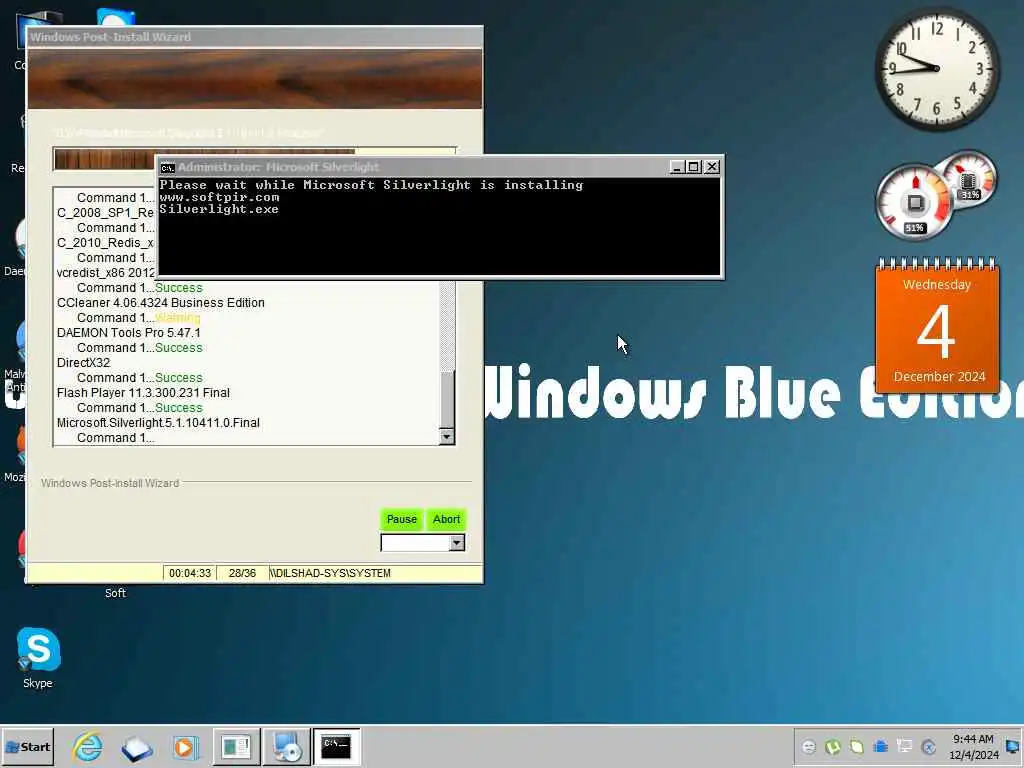
Task: Switch to the command prompt taskbar button
Action: click(336, 747)
